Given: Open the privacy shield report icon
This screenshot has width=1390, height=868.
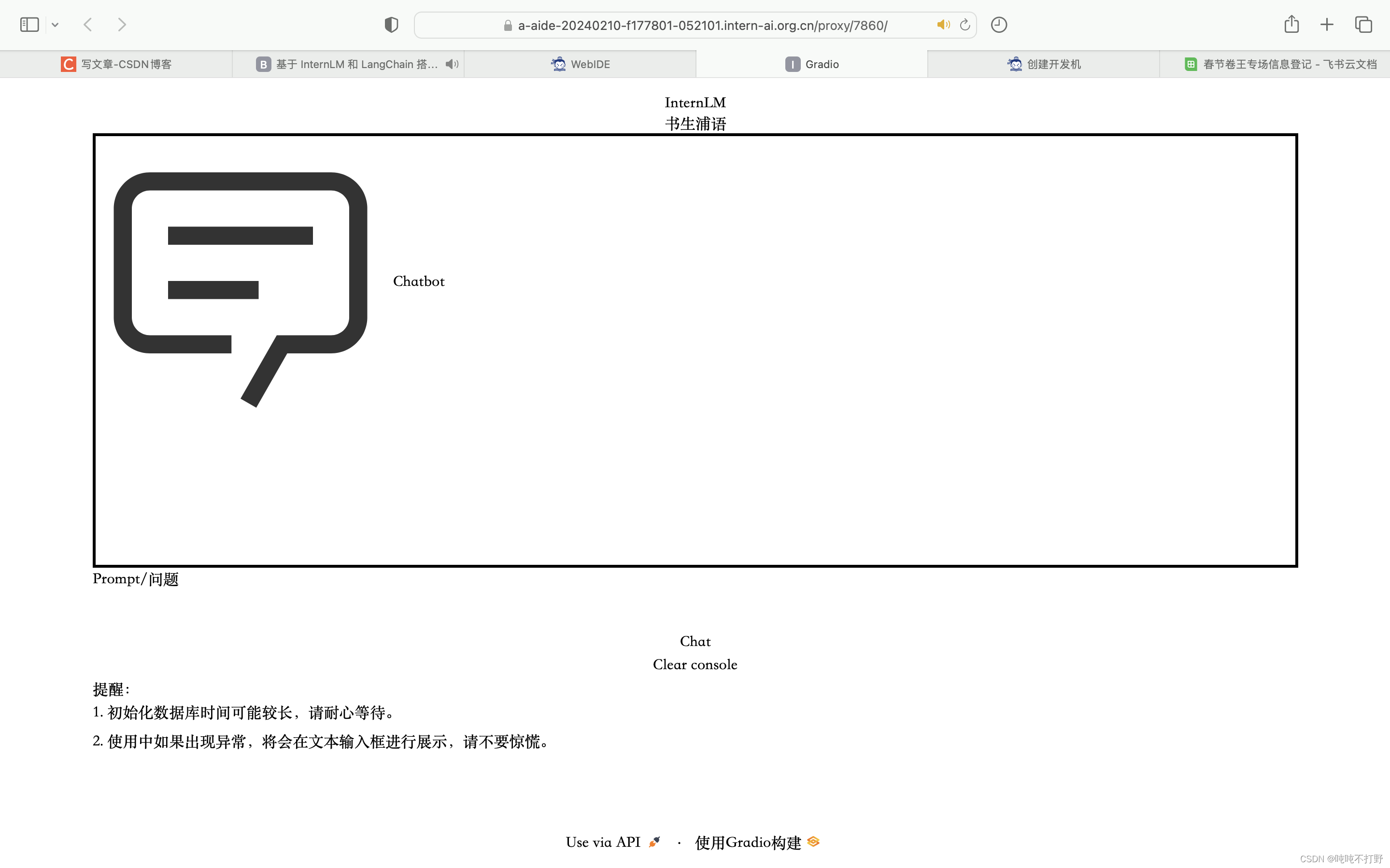Looking at the screenshot, I should pyautogui.click(x=391, y=25).
